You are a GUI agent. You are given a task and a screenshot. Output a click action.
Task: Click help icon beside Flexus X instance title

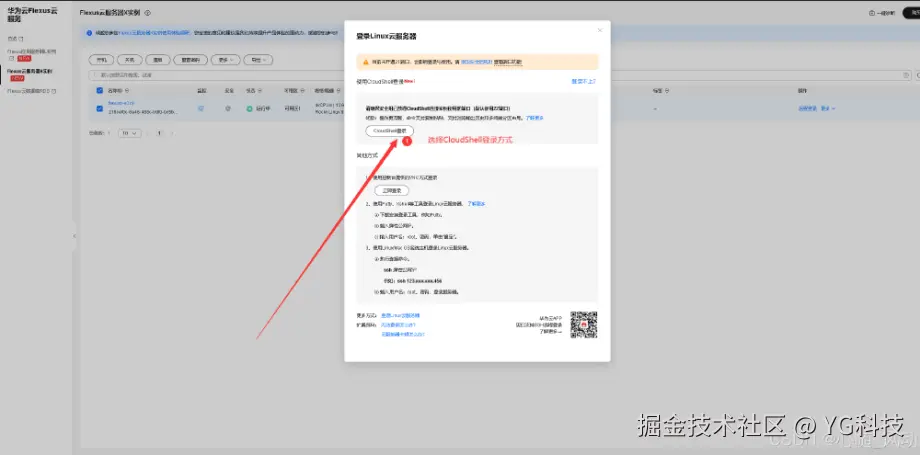tap(147, 12)
